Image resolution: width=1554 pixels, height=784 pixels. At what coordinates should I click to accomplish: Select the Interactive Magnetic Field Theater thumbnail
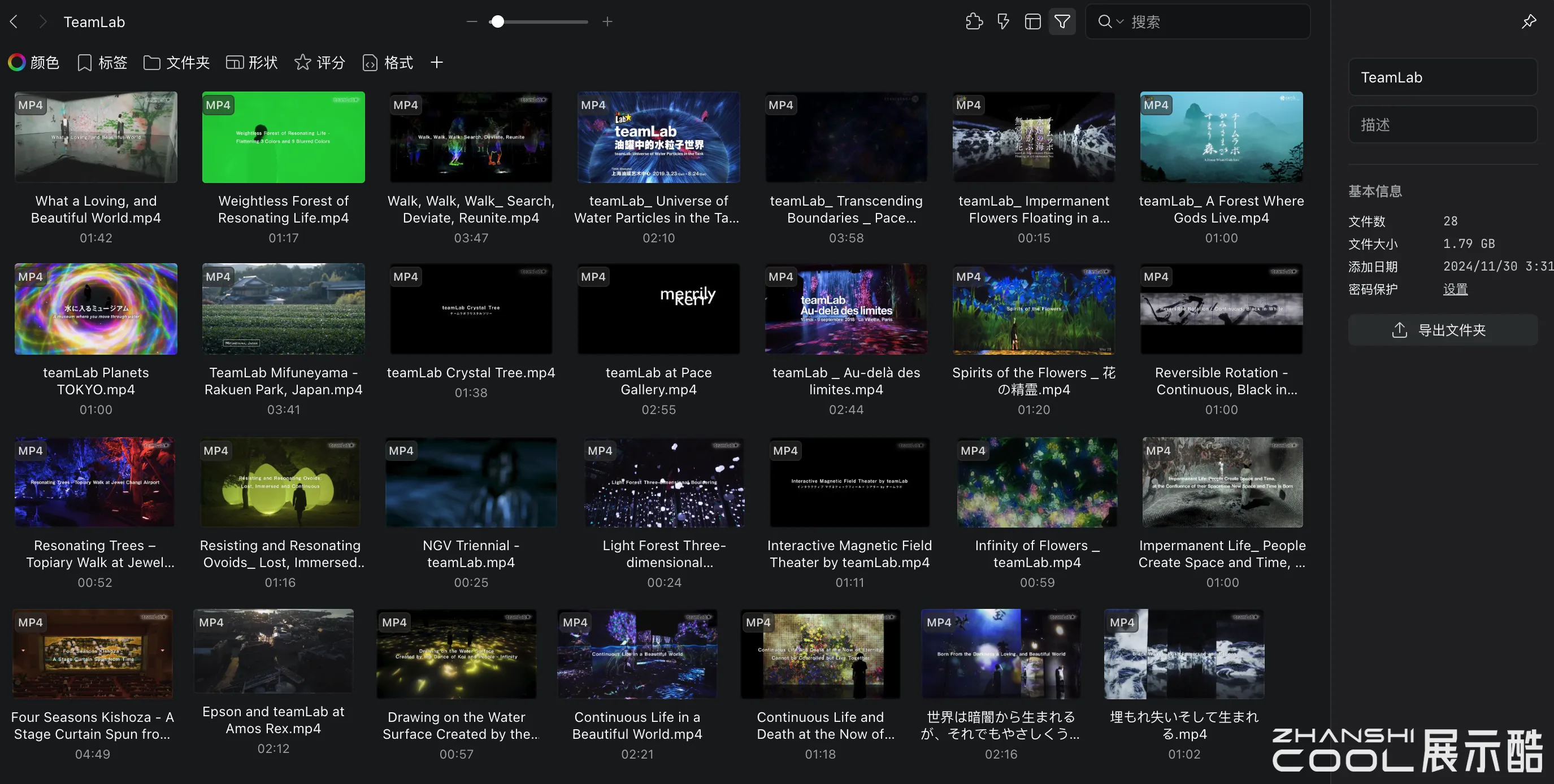coord(849,482)
